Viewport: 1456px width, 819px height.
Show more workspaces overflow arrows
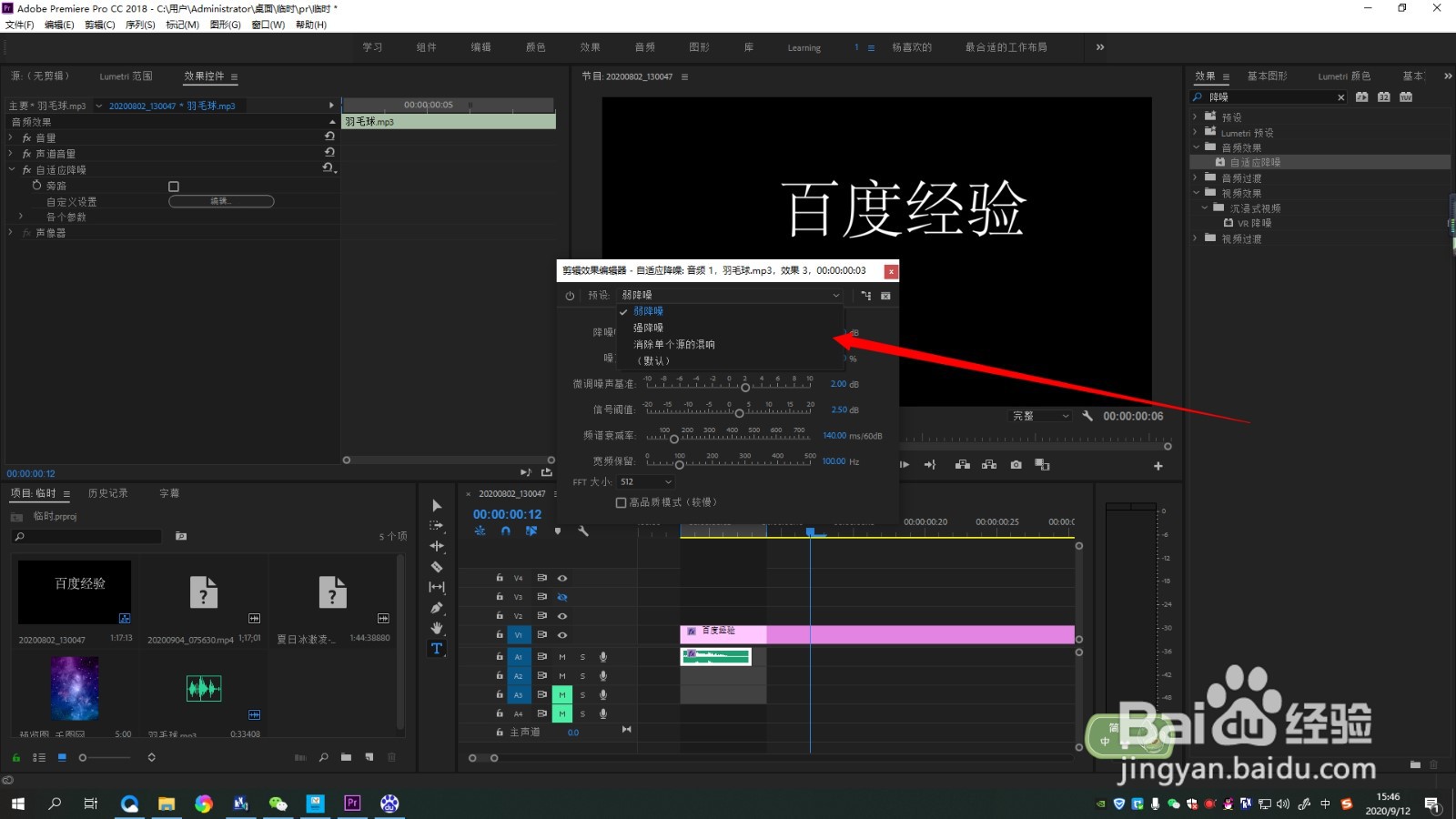[1100, 46]
